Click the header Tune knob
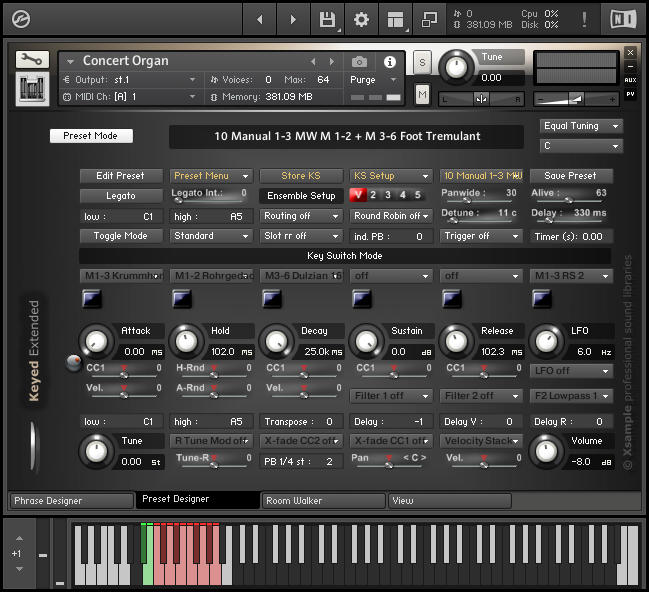Screen dimensions: 649x592 click(x=456, y=67)
